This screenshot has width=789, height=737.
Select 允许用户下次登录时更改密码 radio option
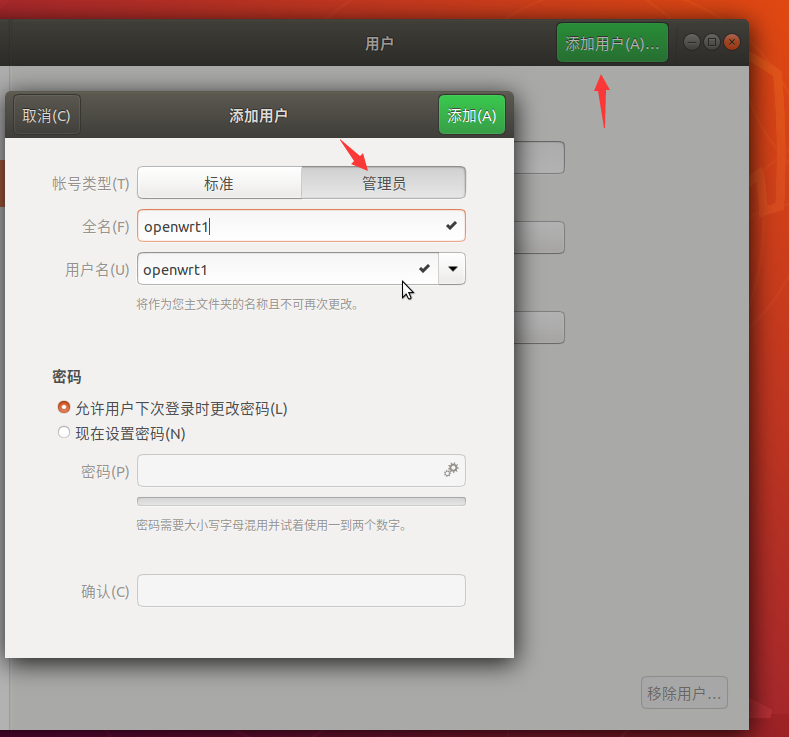[64, 408]
